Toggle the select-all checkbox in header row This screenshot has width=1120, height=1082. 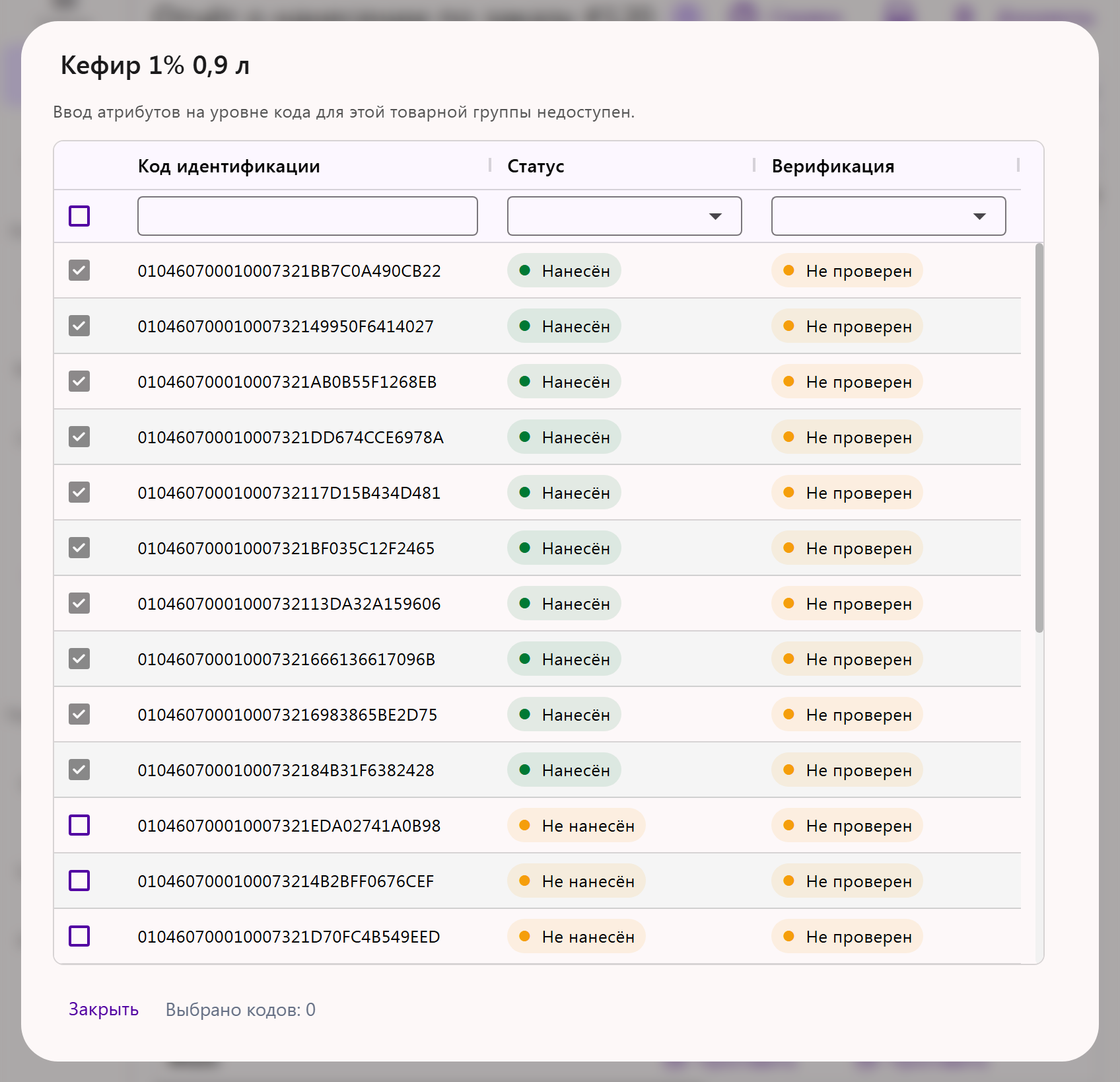pyautogui.click(x=79, y=216)
